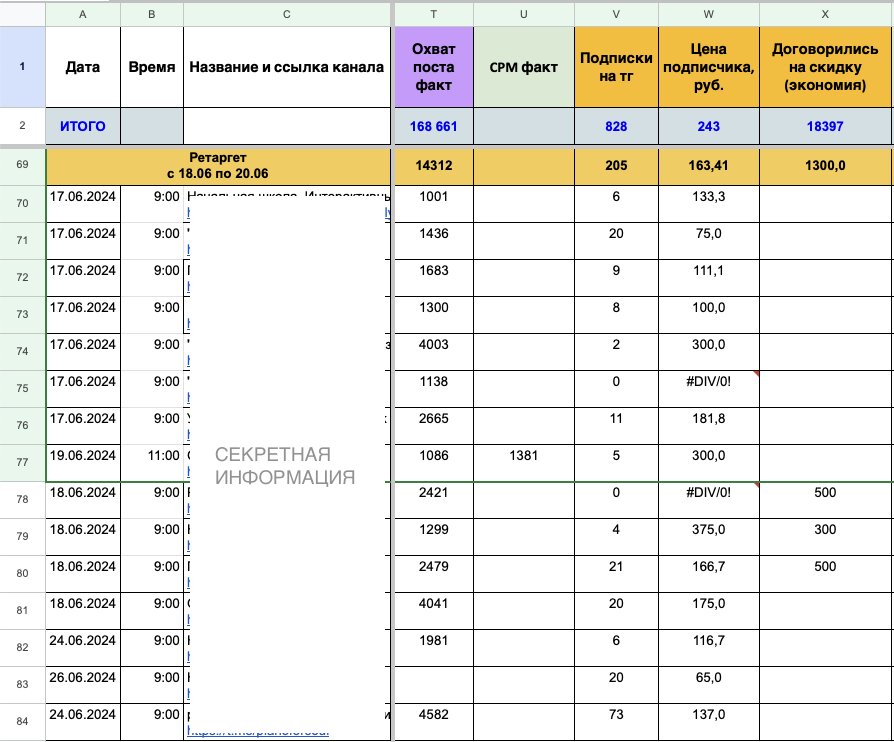Select 'Название и ссылка канала' header cell

pos(287,67)
